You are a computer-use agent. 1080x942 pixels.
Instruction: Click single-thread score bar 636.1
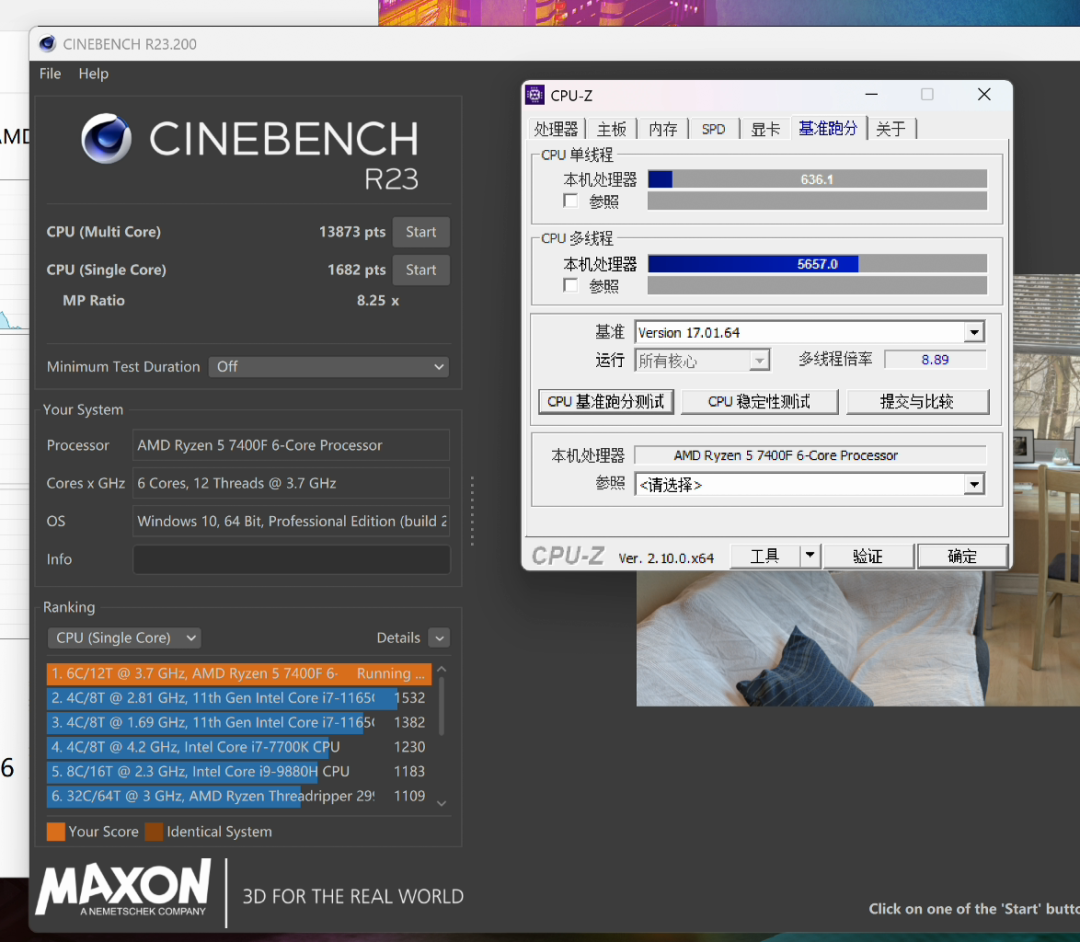pyautogui.click(x=817, y=179)
